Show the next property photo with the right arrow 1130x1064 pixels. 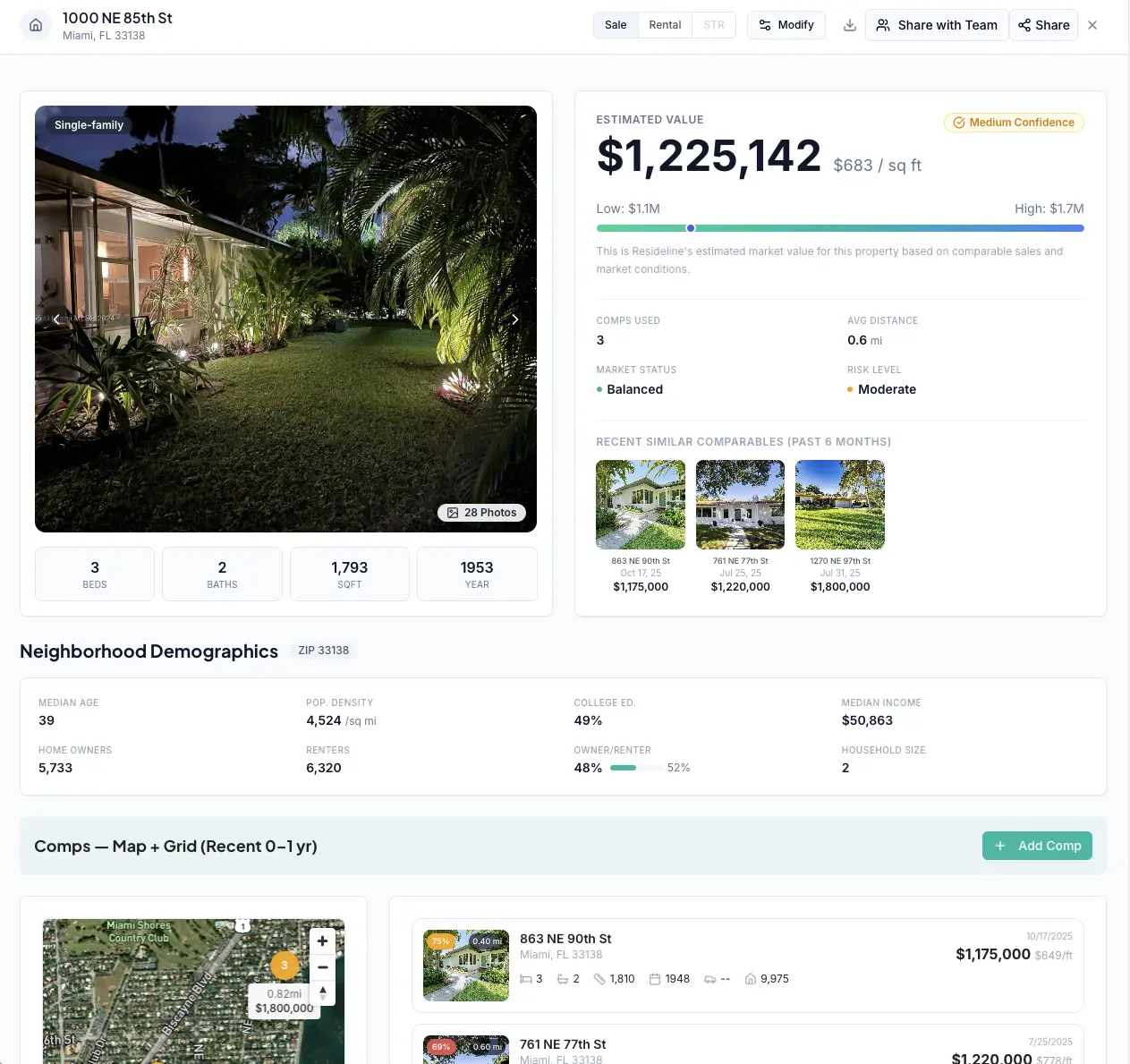(x=514, y=319)
